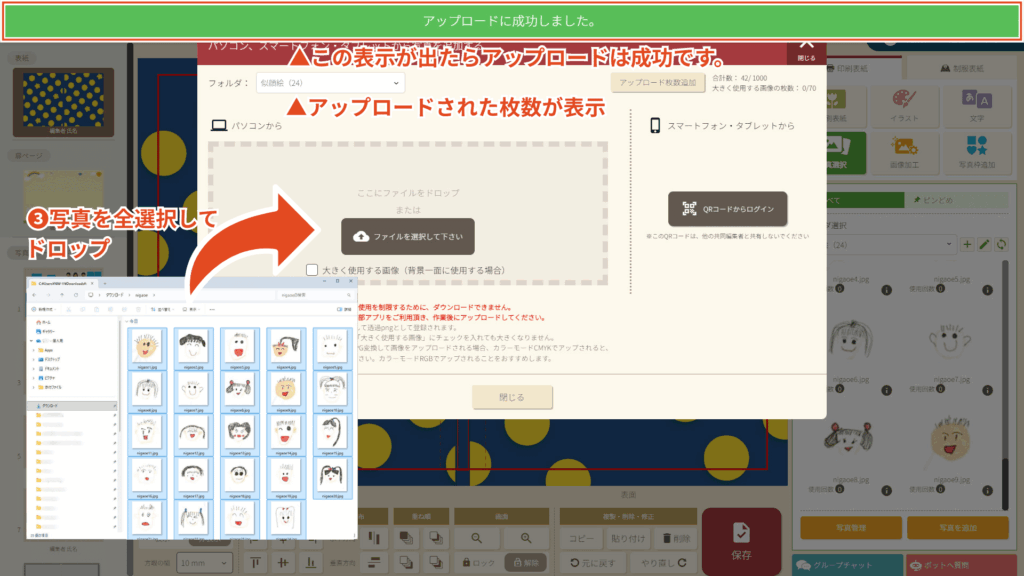Click the green refresh icon beside the pencil
Image resolution: width=1024 pixels, height=576 pixels.
(x=1000, y=244)
